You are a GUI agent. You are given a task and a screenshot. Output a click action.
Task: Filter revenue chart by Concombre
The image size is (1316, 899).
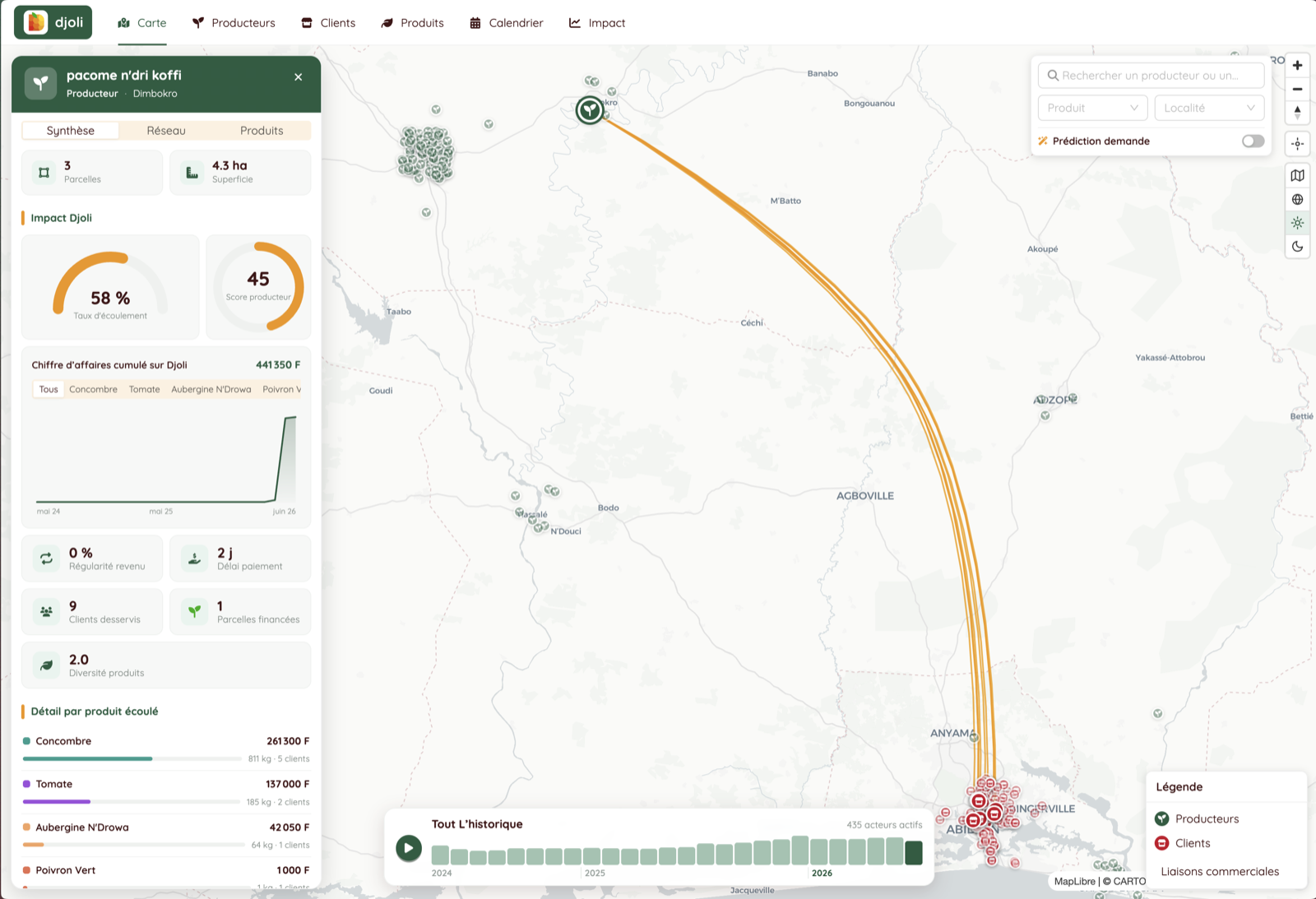click(x=93, y=390)
